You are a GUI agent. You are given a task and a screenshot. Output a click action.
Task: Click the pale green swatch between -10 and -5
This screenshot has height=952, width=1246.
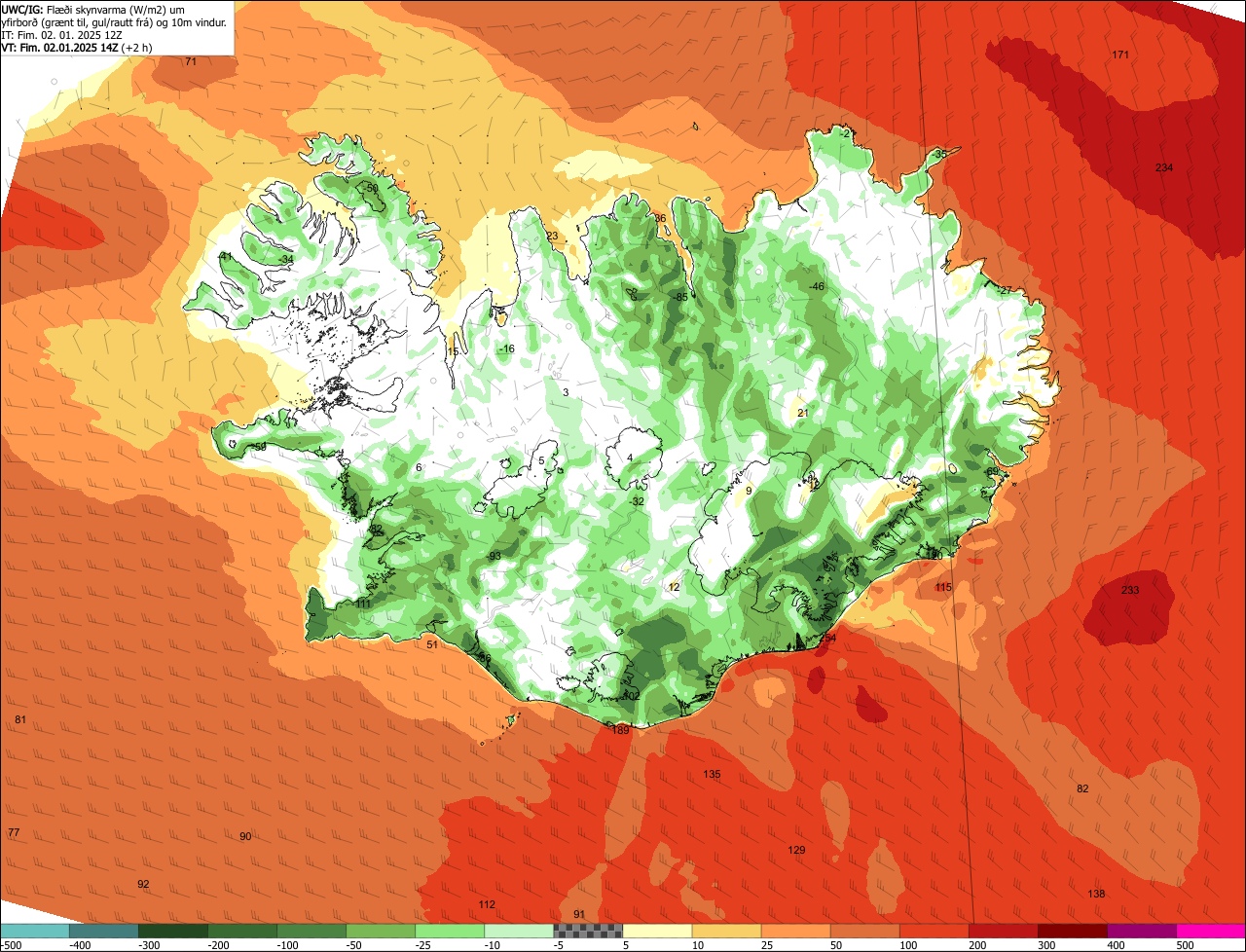click(520, 932)
